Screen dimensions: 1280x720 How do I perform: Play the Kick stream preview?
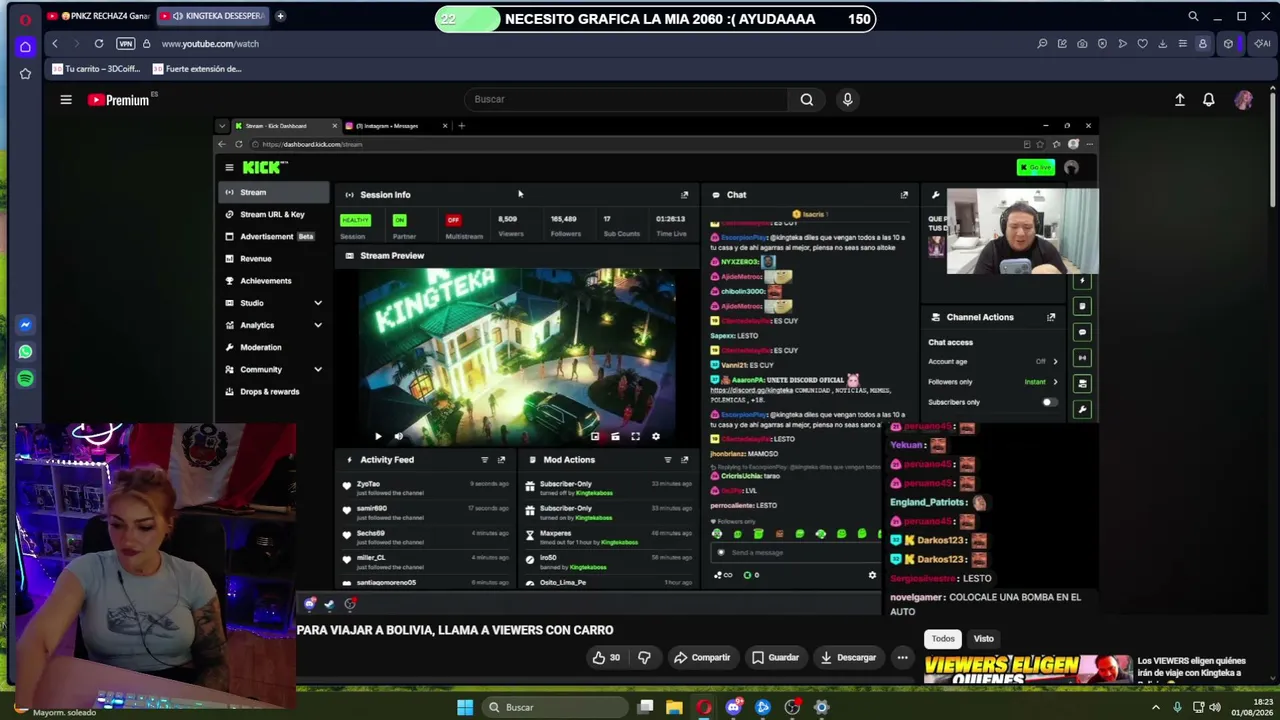[377, 436]
